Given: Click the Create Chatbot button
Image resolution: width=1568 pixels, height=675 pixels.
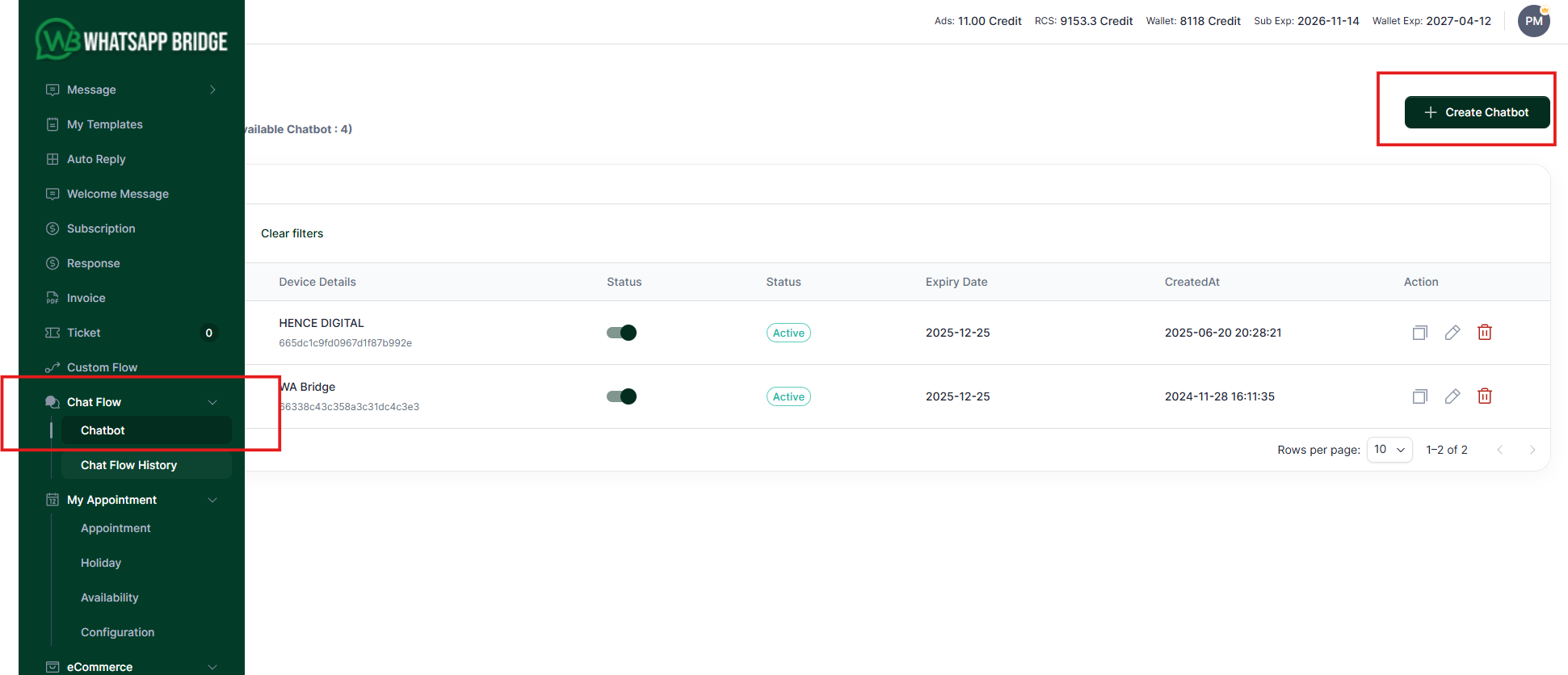Looking at the screenshot, I should [1477, 112].
